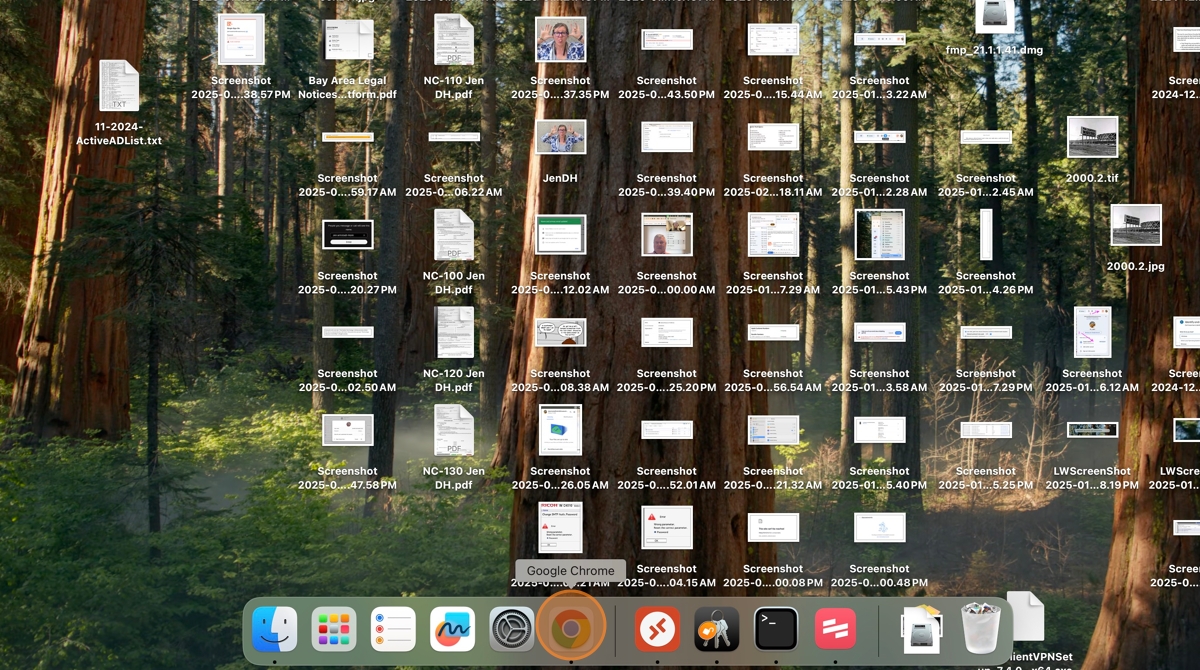Open Finder from the Dock

(274, 629)
